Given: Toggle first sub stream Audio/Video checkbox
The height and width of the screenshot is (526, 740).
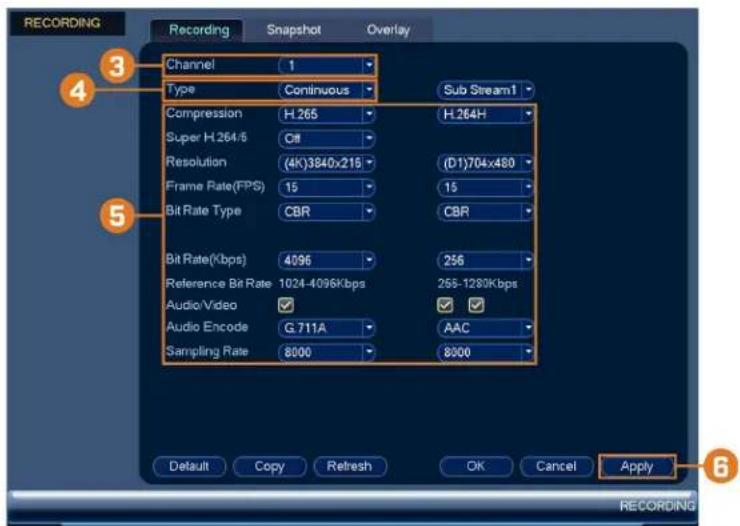Looking at the screenshot, I should (x=445, y=305).
